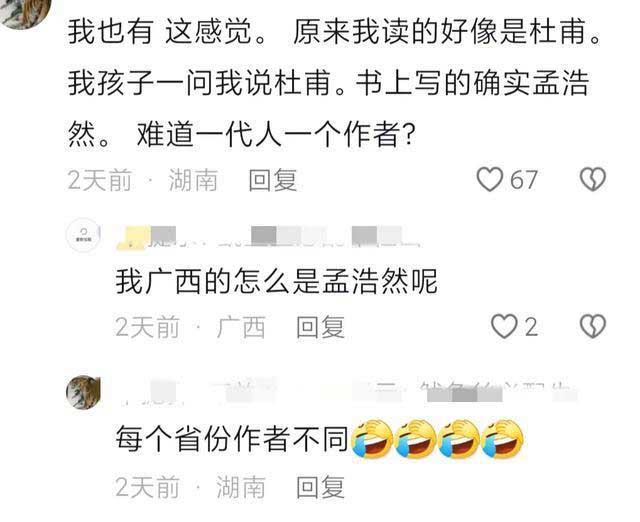Dislike the Guangxi reply with broken heart icon
The image size is (640, 522).
pyautogui.click(x=593, y=326)
